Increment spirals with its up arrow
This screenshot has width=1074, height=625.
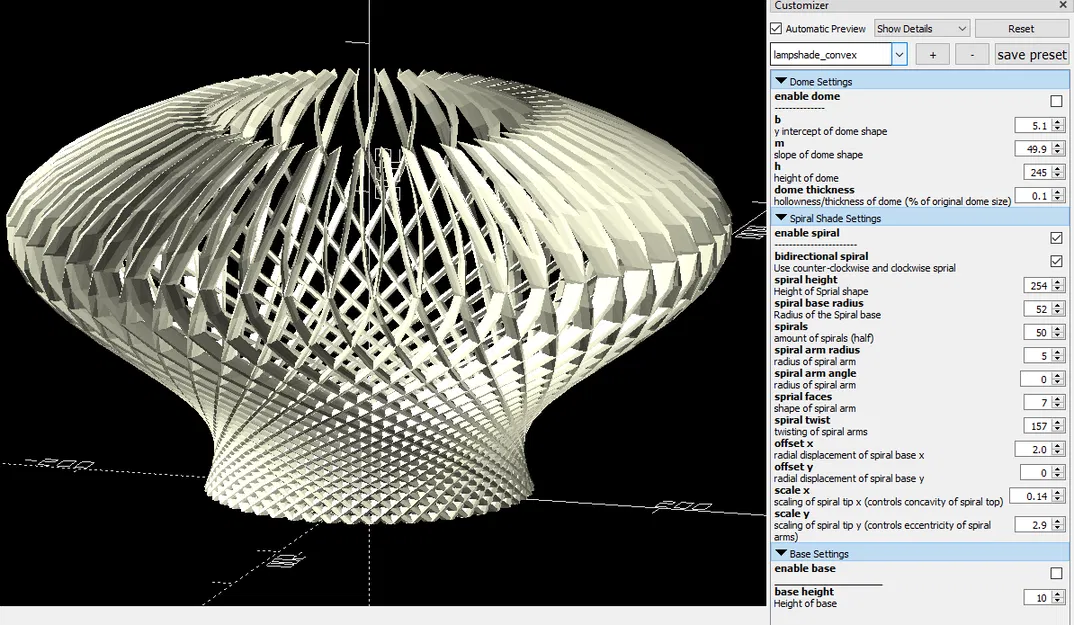(x=1055, y=328)
